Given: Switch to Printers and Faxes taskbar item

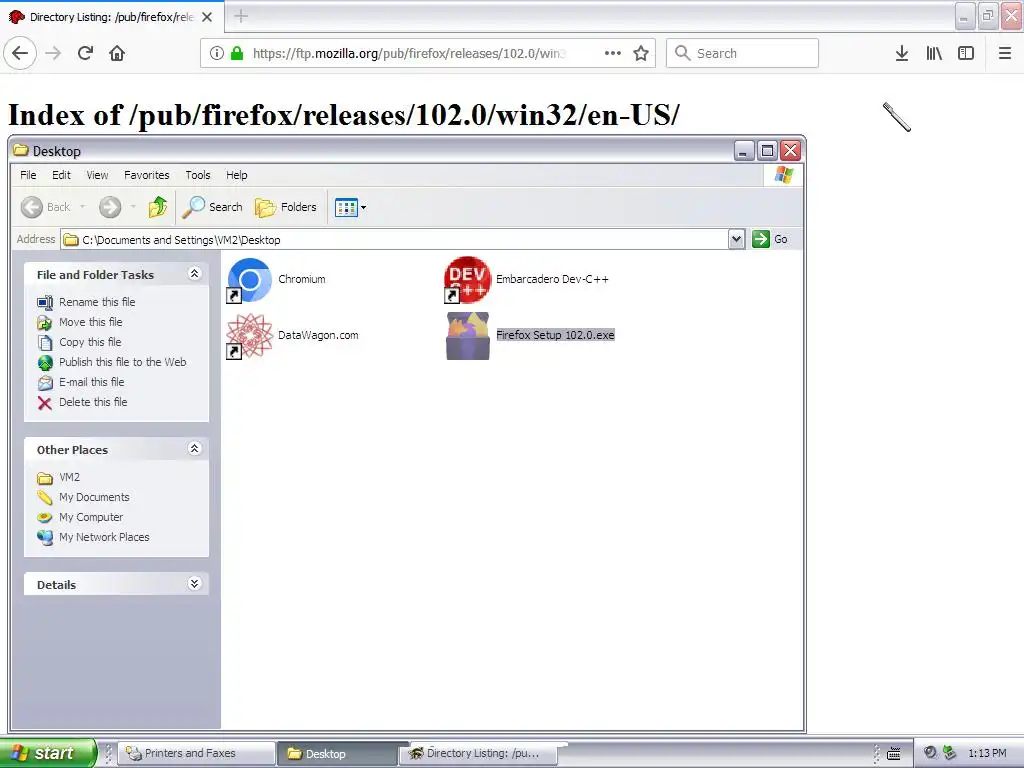Looking at the screenshot, I should 197,753.
